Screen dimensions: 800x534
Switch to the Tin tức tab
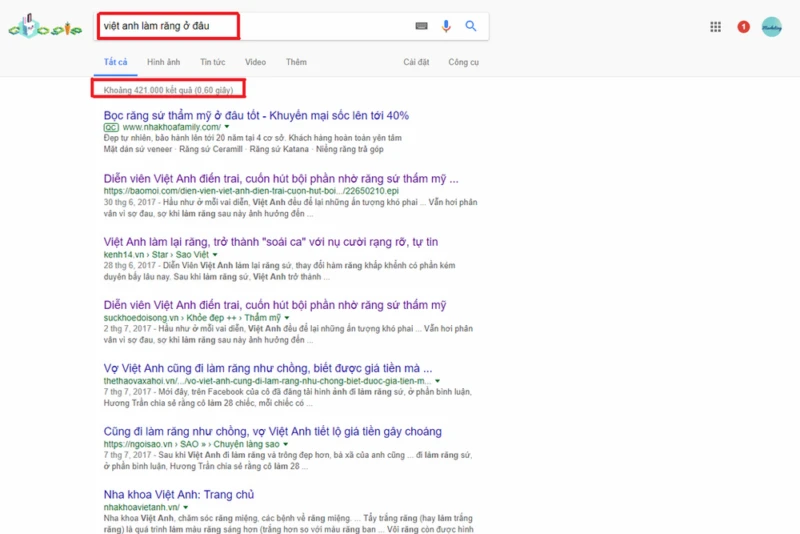pyautogui.click(x=212, y=62)
